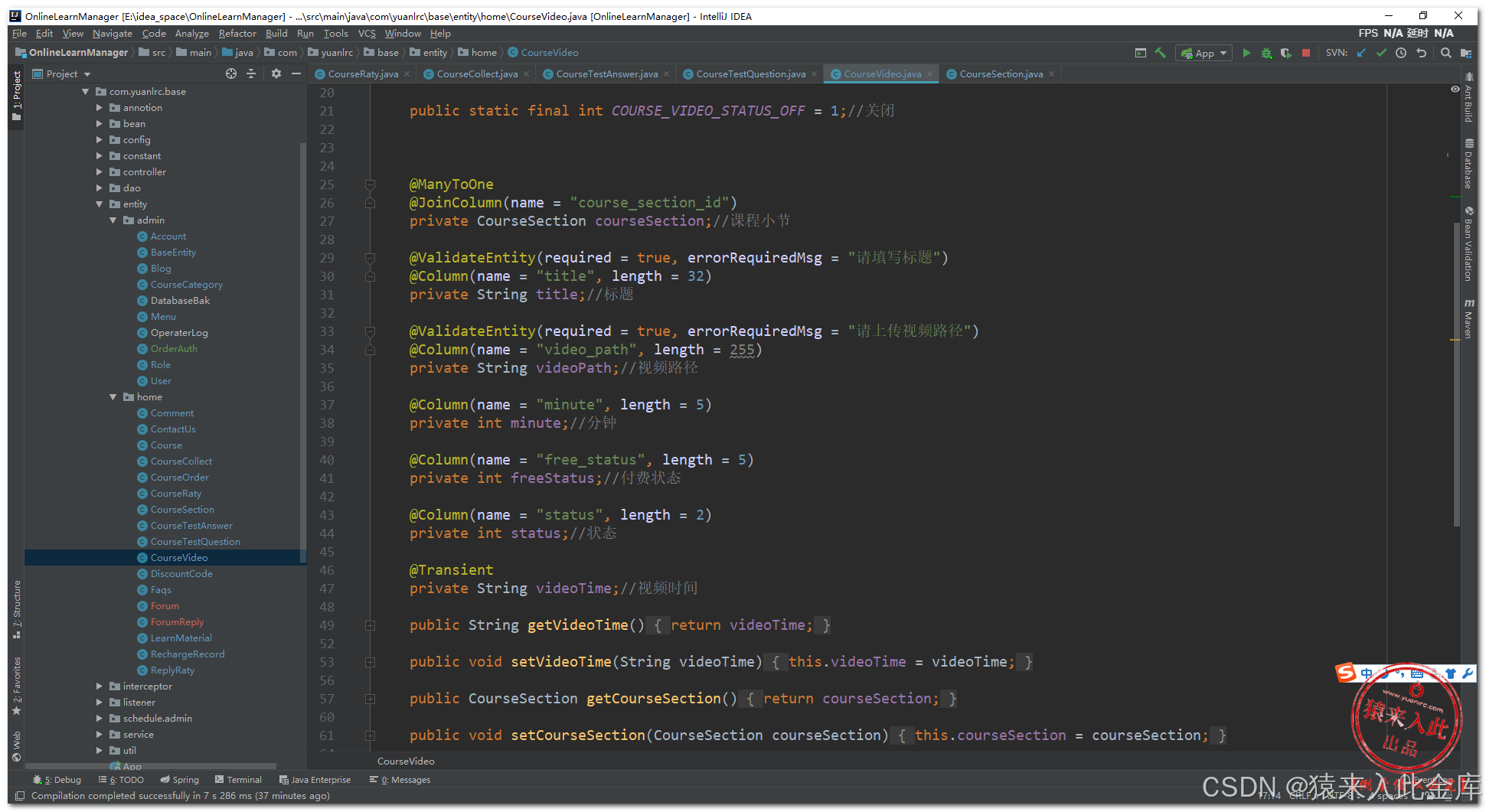1486x812 pixels.
Task: Click the run anything terminal icon
Action: [1141, 53]
